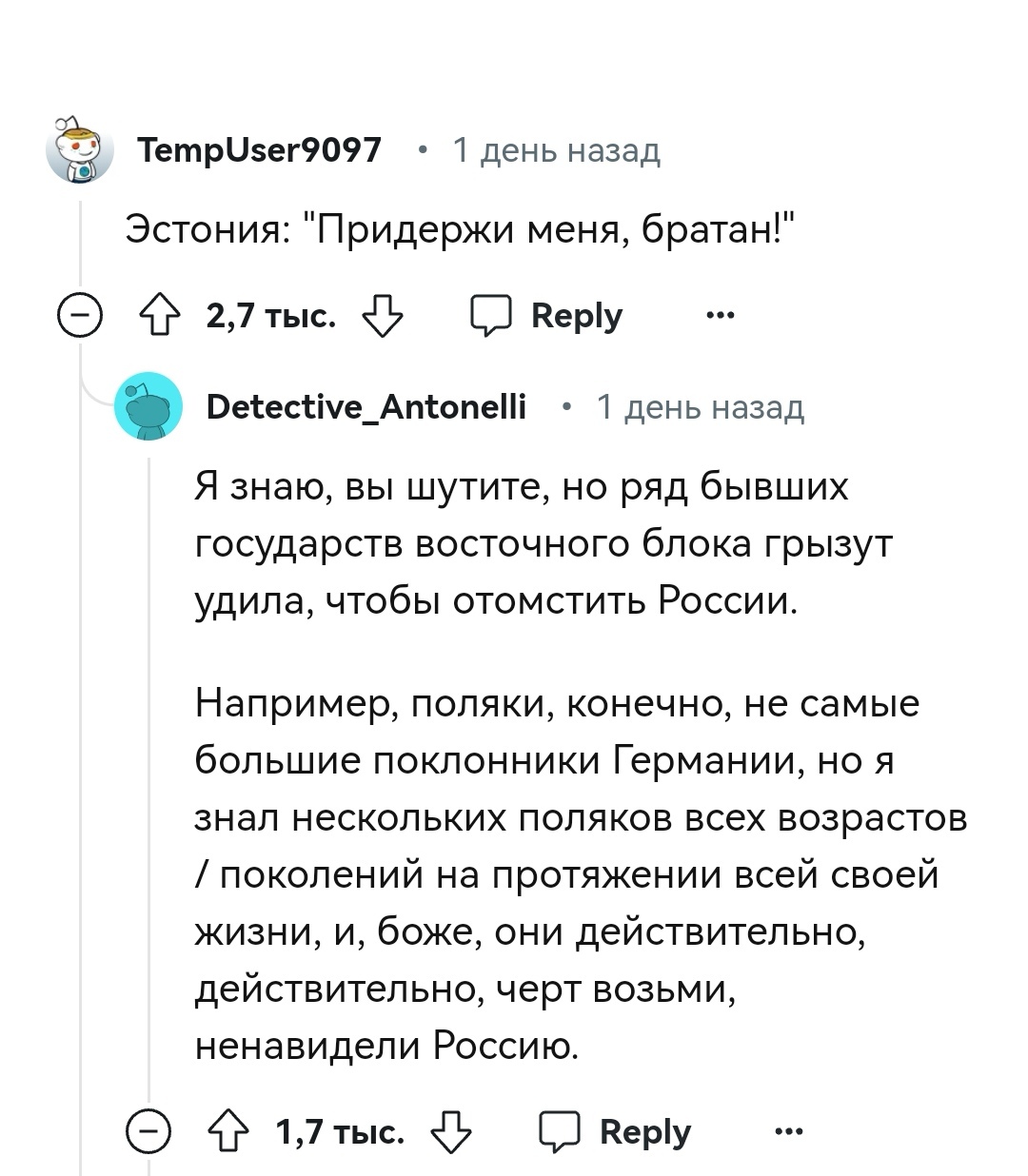Screen dimensions: 1028x1176
Task: Upvote Detective_Antonelli's reply
Action: [229, 1132]
